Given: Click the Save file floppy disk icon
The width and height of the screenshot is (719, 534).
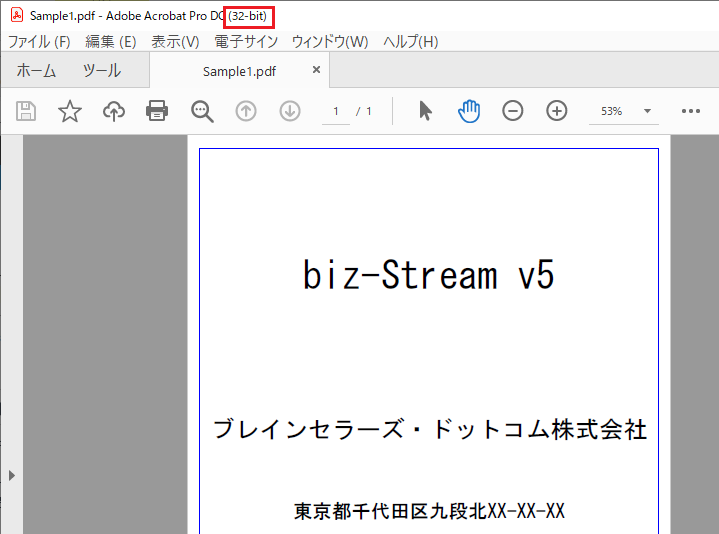Looking at the screenshot, I should pos(26,111).
